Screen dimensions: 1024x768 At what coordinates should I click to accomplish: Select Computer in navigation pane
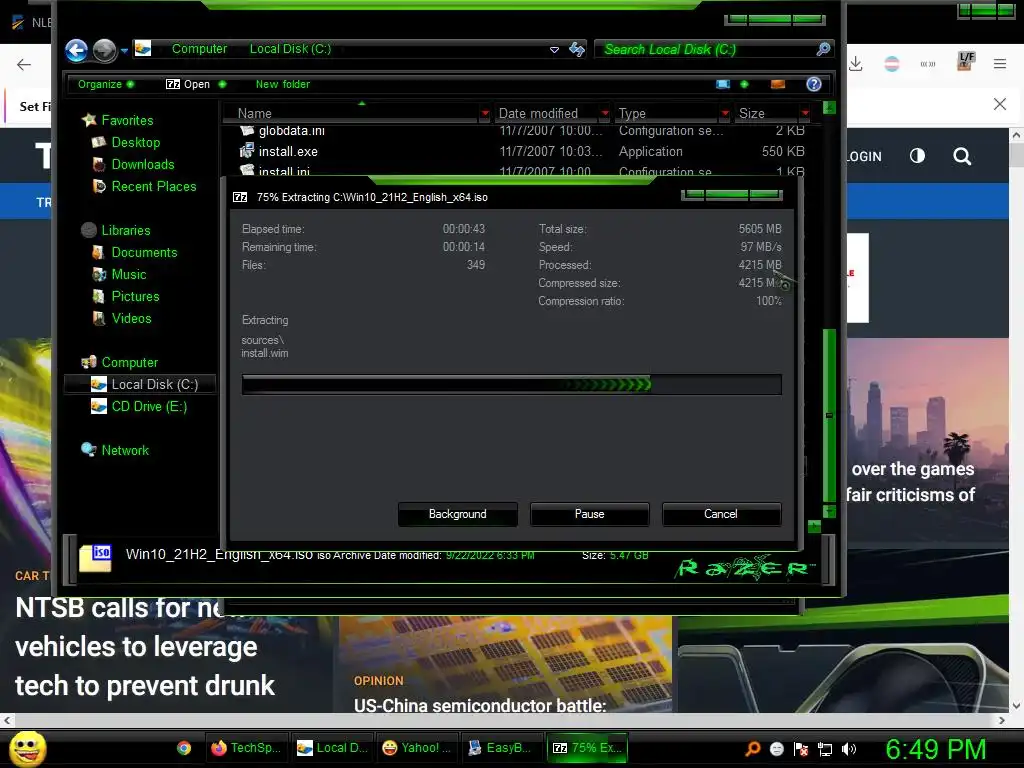(129, 362)
